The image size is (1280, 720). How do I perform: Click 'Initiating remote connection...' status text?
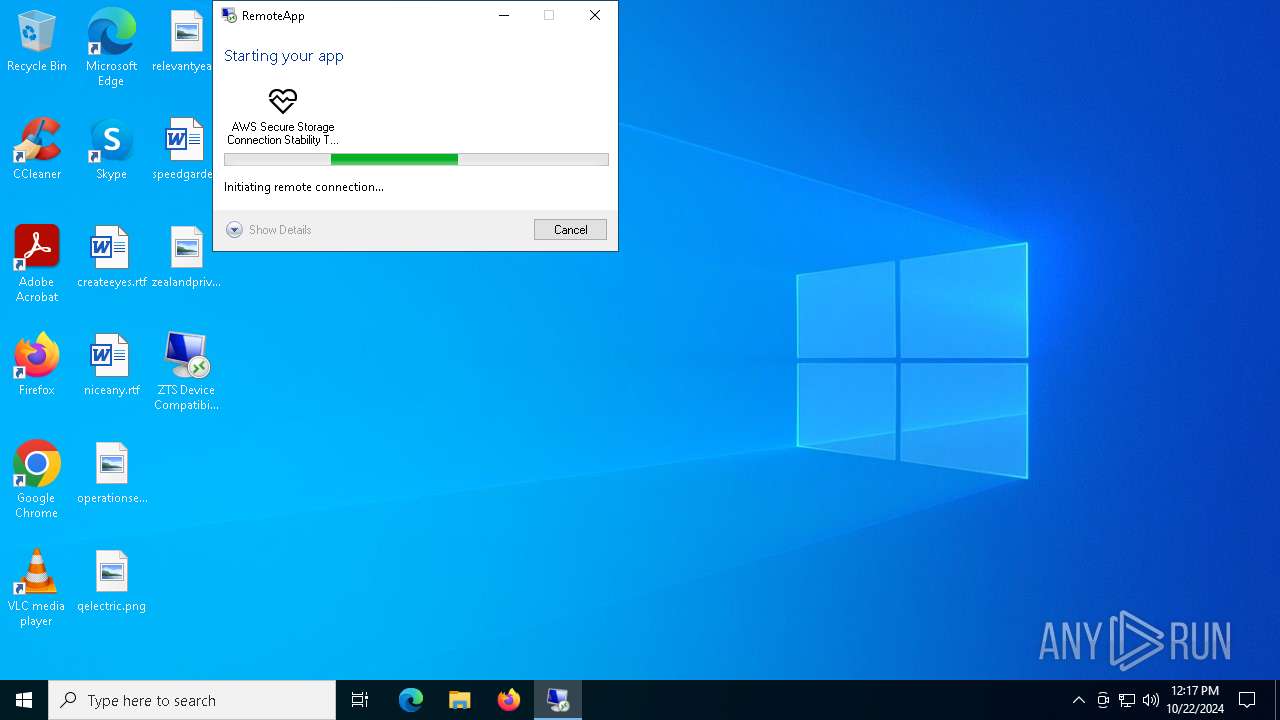304,187
